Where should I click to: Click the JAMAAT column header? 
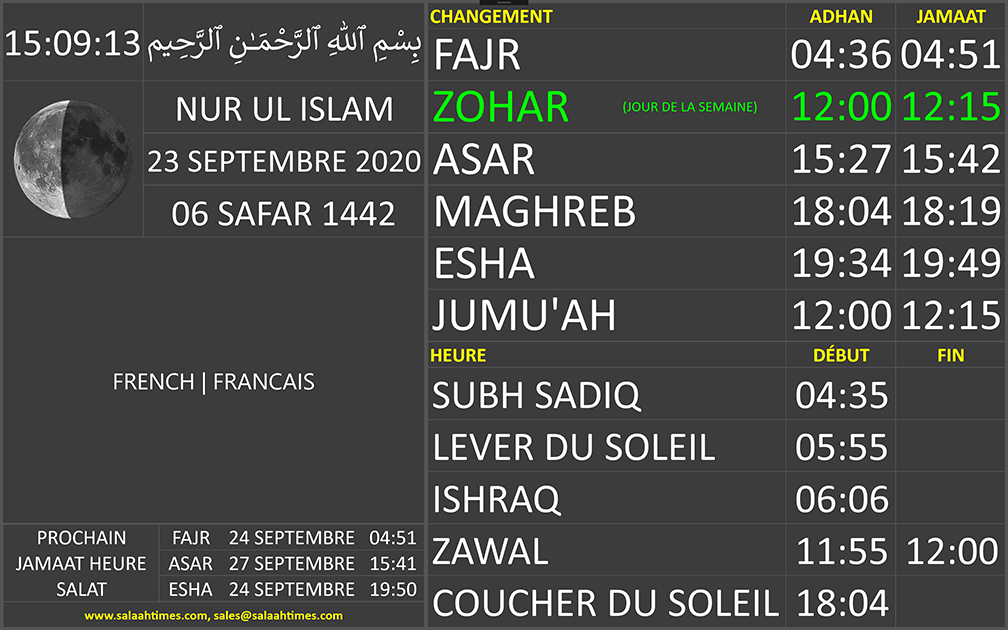point(950,16)
